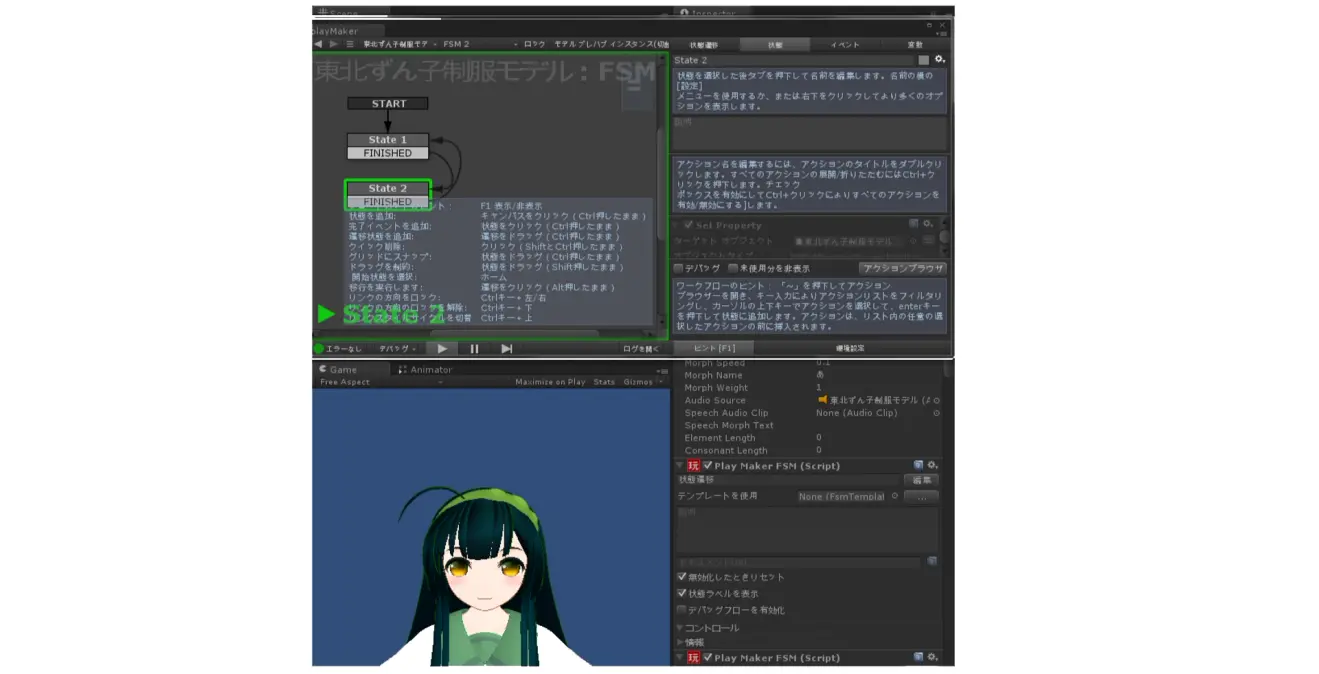Click the State 2 name input field
1319x674 pixels.
tap(794, 60)
